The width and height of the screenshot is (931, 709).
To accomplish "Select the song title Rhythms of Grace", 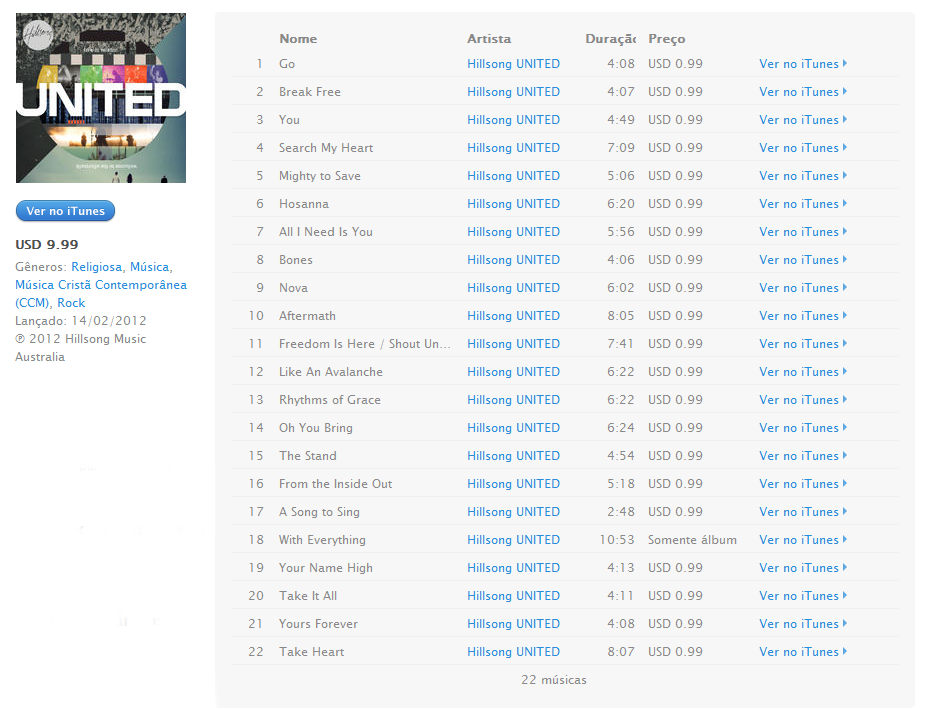I will click(x=330, y=400).
